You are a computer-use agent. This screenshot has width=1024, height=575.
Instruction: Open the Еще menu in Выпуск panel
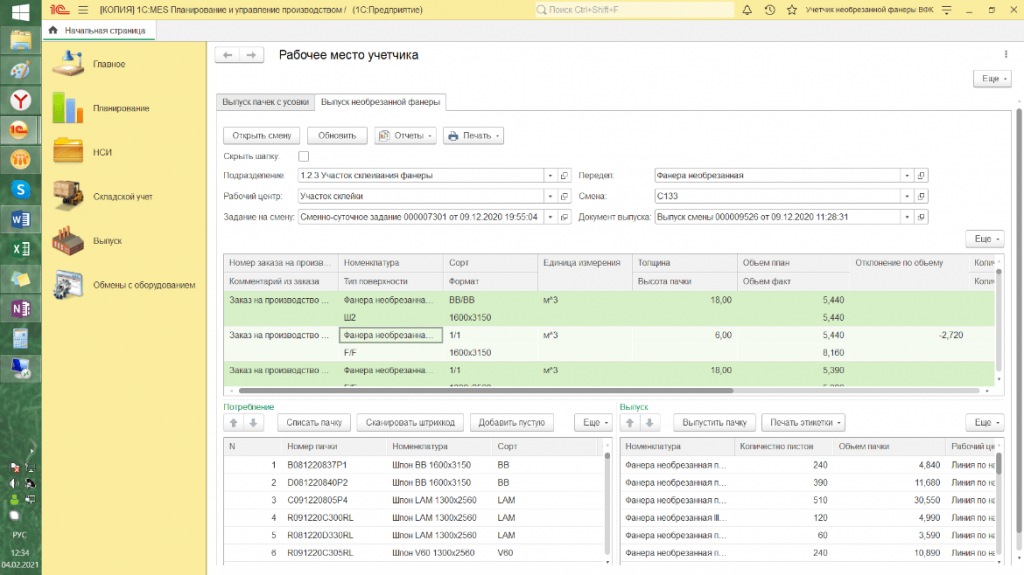tap(984, 423)
